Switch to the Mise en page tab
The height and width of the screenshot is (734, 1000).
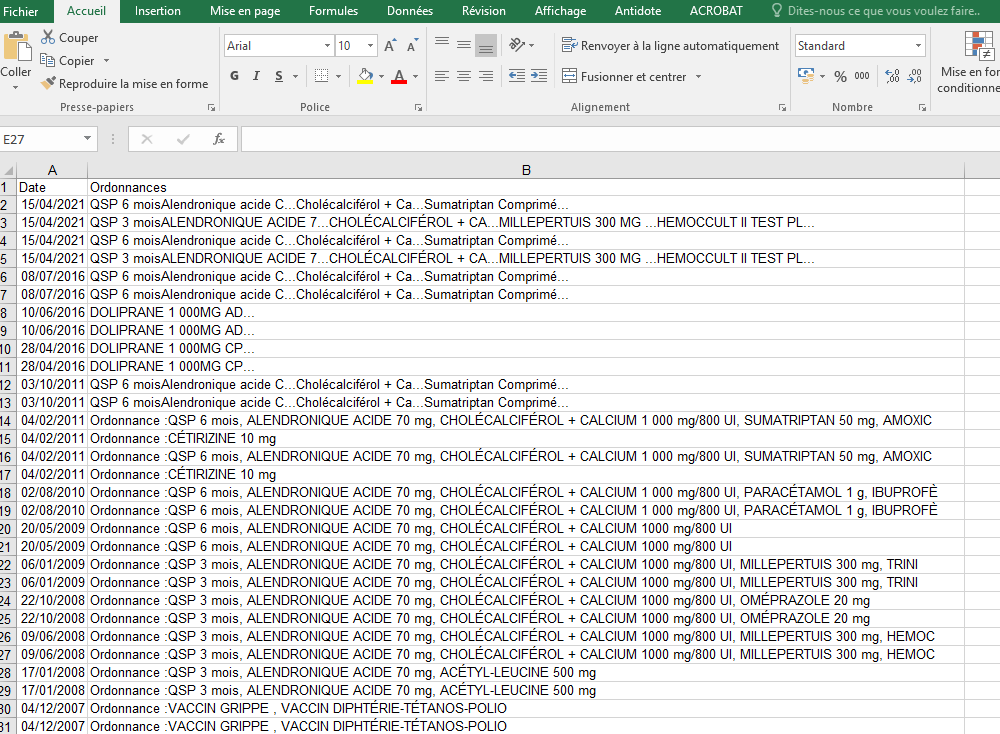(x=245, y=11)
